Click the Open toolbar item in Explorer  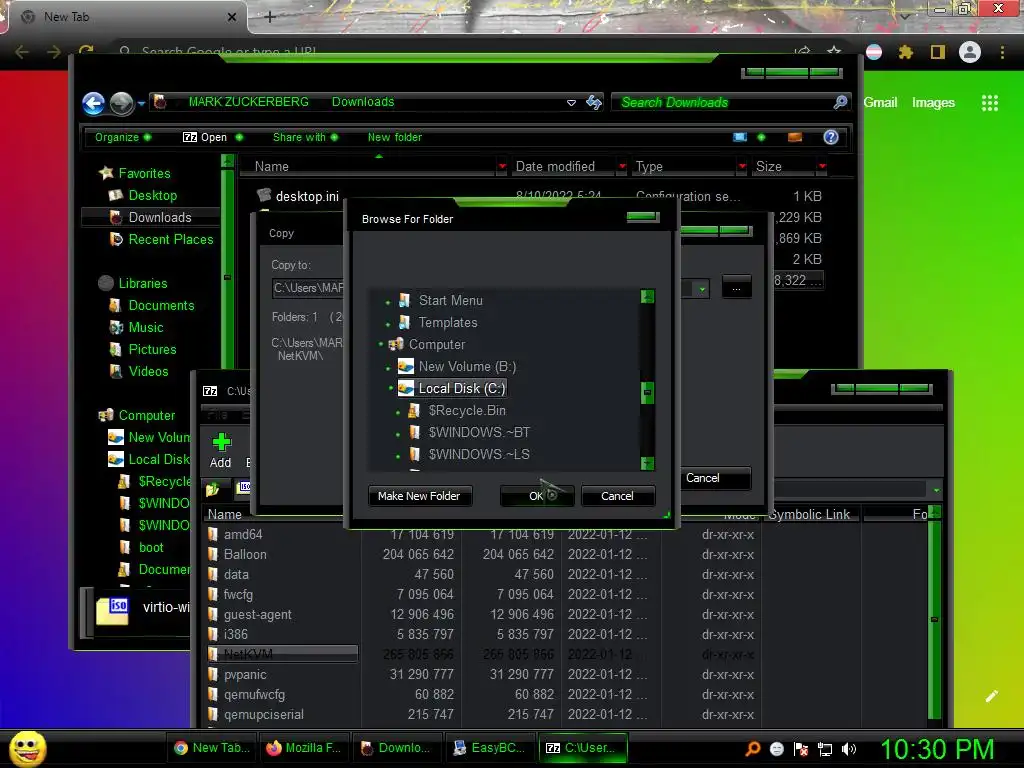[205, 137]
